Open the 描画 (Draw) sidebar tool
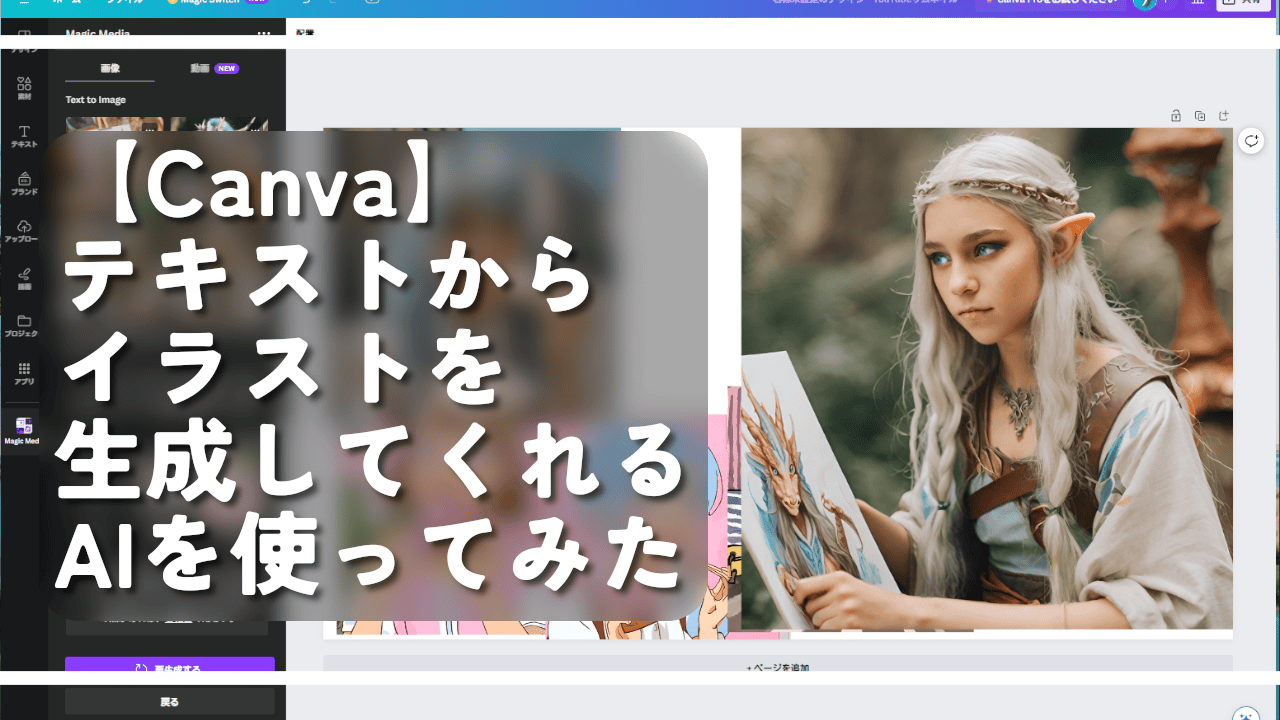The width and height of the screenshot is (1280, 720). 24,278
